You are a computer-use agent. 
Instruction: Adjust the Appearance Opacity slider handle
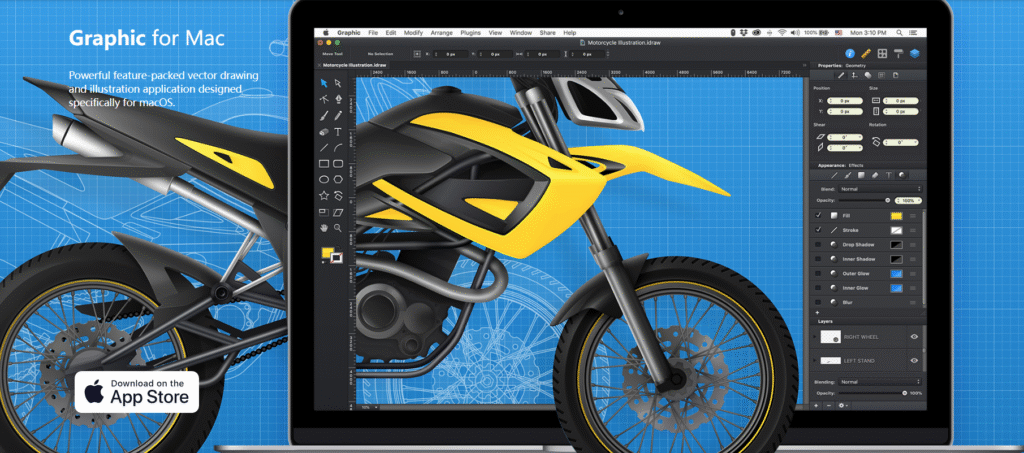pyautogui.click(x=888, y=200)
